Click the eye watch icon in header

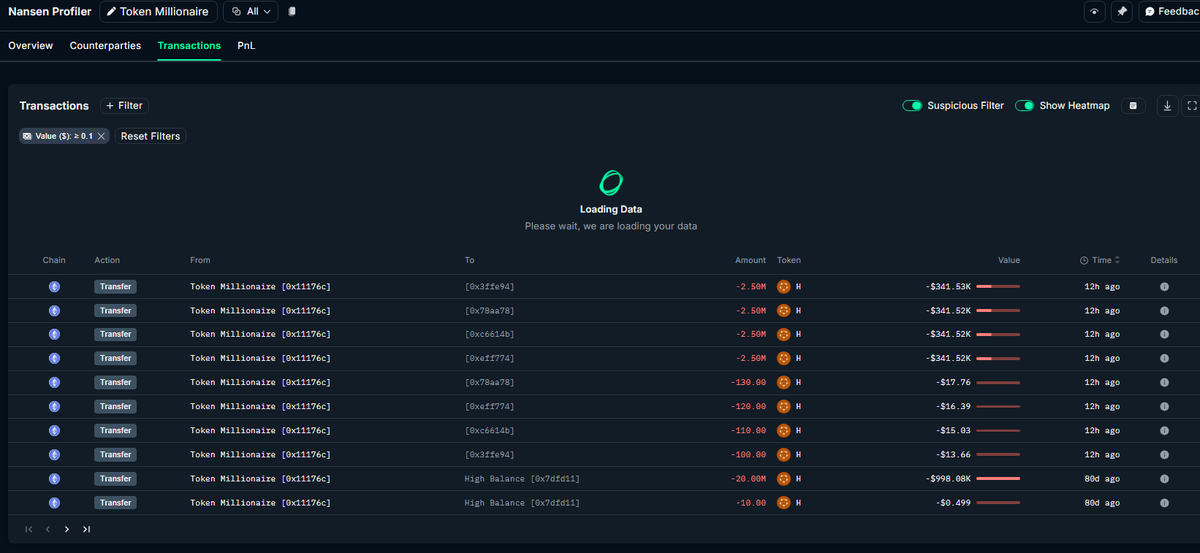(x=1095, y=12)
